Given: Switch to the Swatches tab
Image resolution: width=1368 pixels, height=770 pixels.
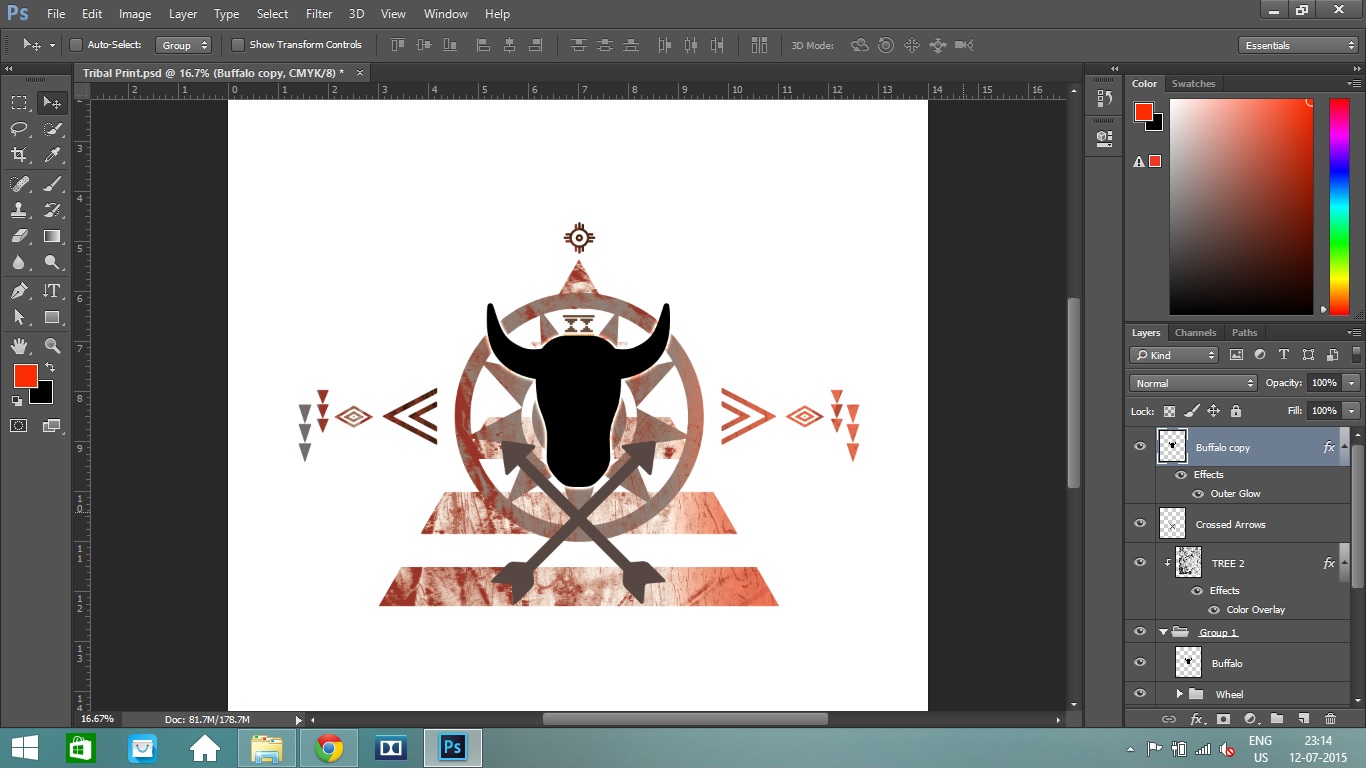Looking at the screenshot, I should [x=1193, y=84].
